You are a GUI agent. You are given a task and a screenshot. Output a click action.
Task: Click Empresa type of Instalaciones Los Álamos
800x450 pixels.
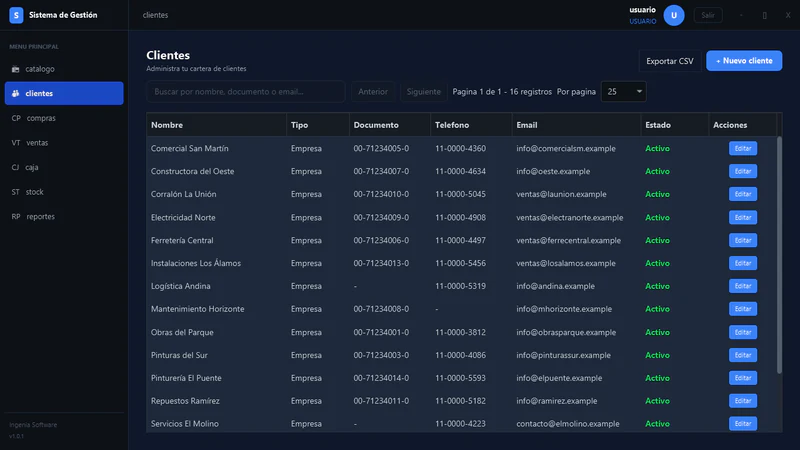(306, 263)
